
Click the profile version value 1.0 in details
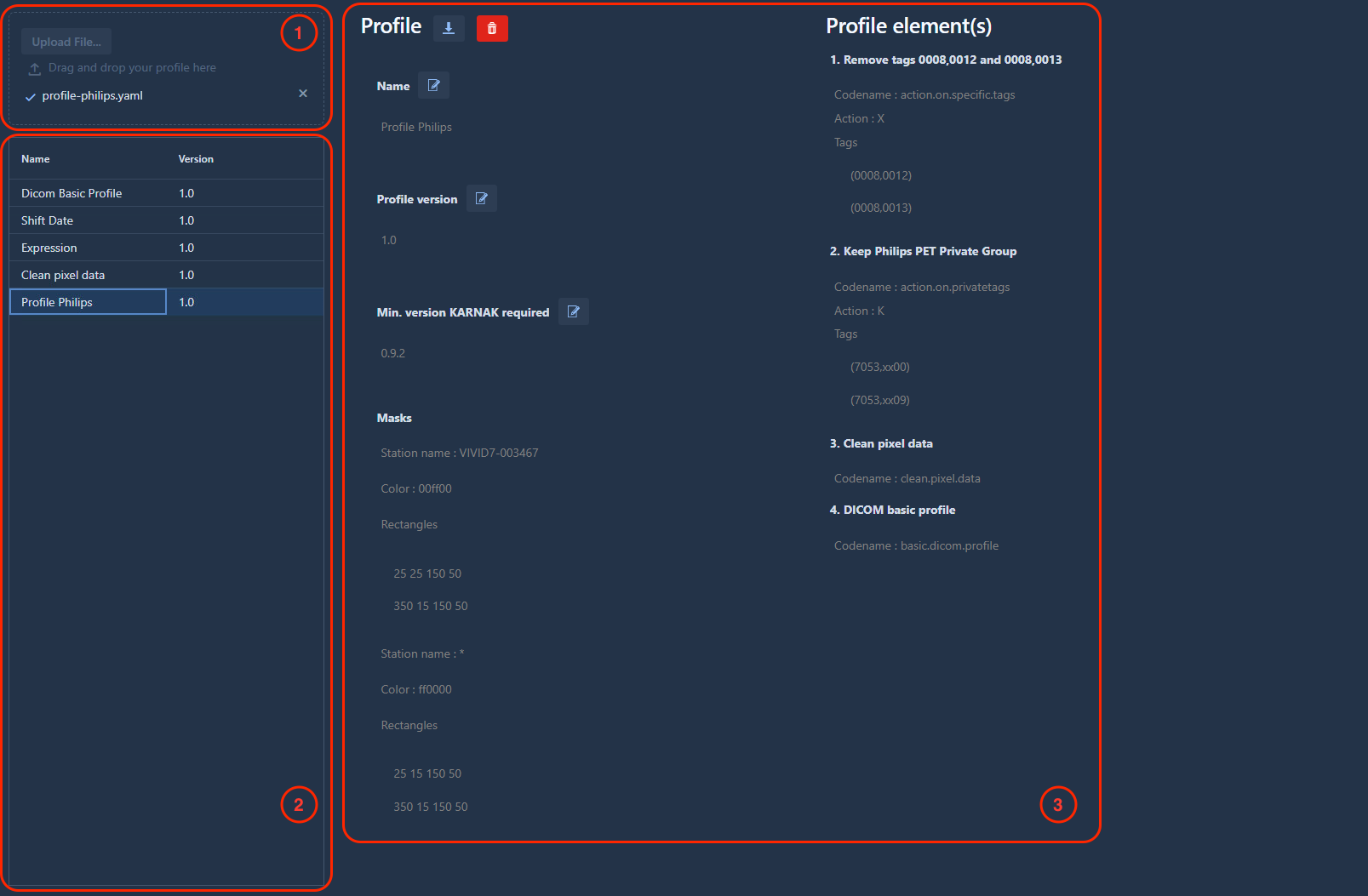point(389,240)
